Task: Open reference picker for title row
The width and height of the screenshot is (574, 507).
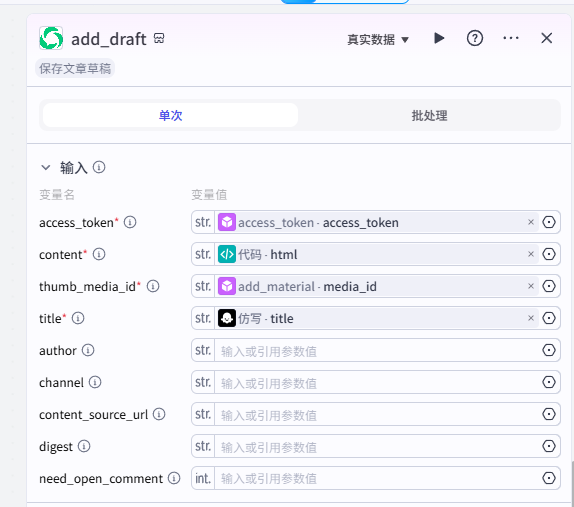Action: 549,318
